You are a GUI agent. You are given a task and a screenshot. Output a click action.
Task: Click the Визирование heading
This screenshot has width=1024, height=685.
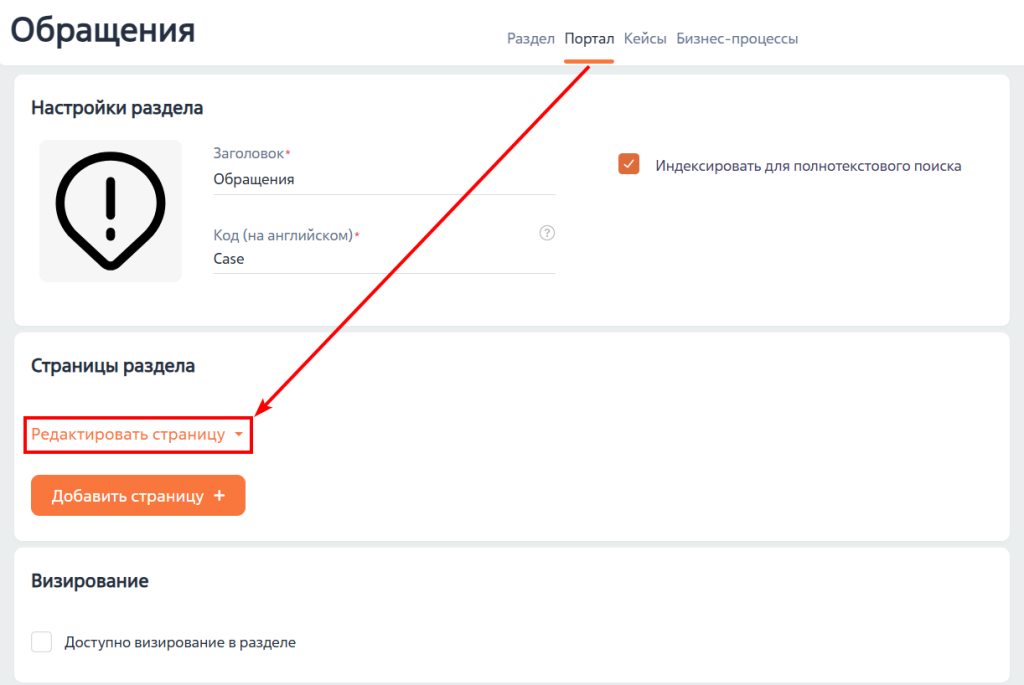[89, 581]
